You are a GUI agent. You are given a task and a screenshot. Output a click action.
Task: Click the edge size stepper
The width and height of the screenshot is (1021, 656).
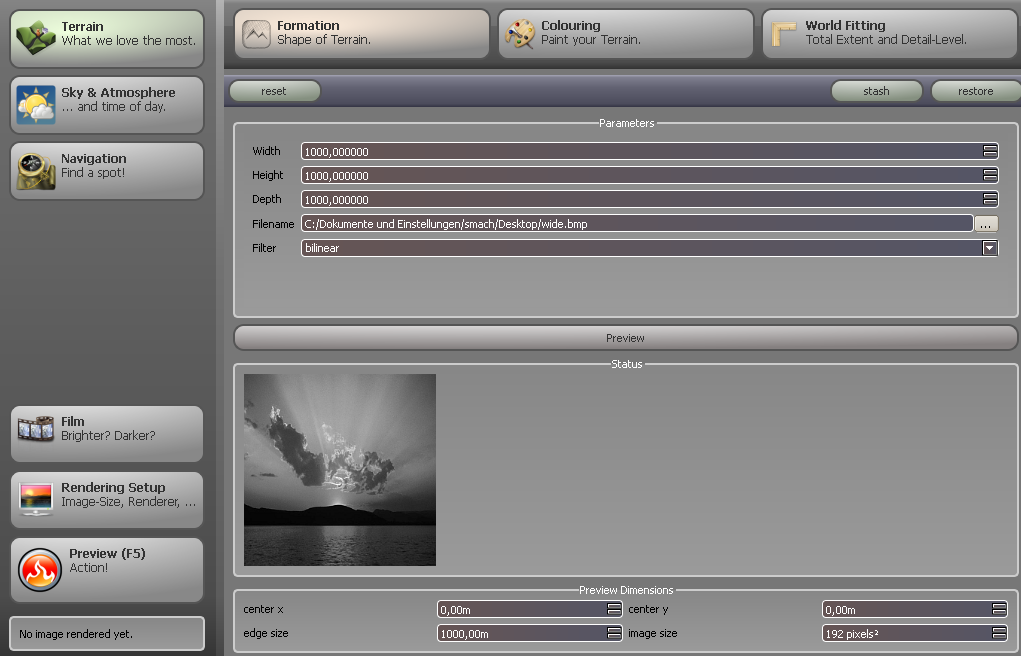(614, 633)
